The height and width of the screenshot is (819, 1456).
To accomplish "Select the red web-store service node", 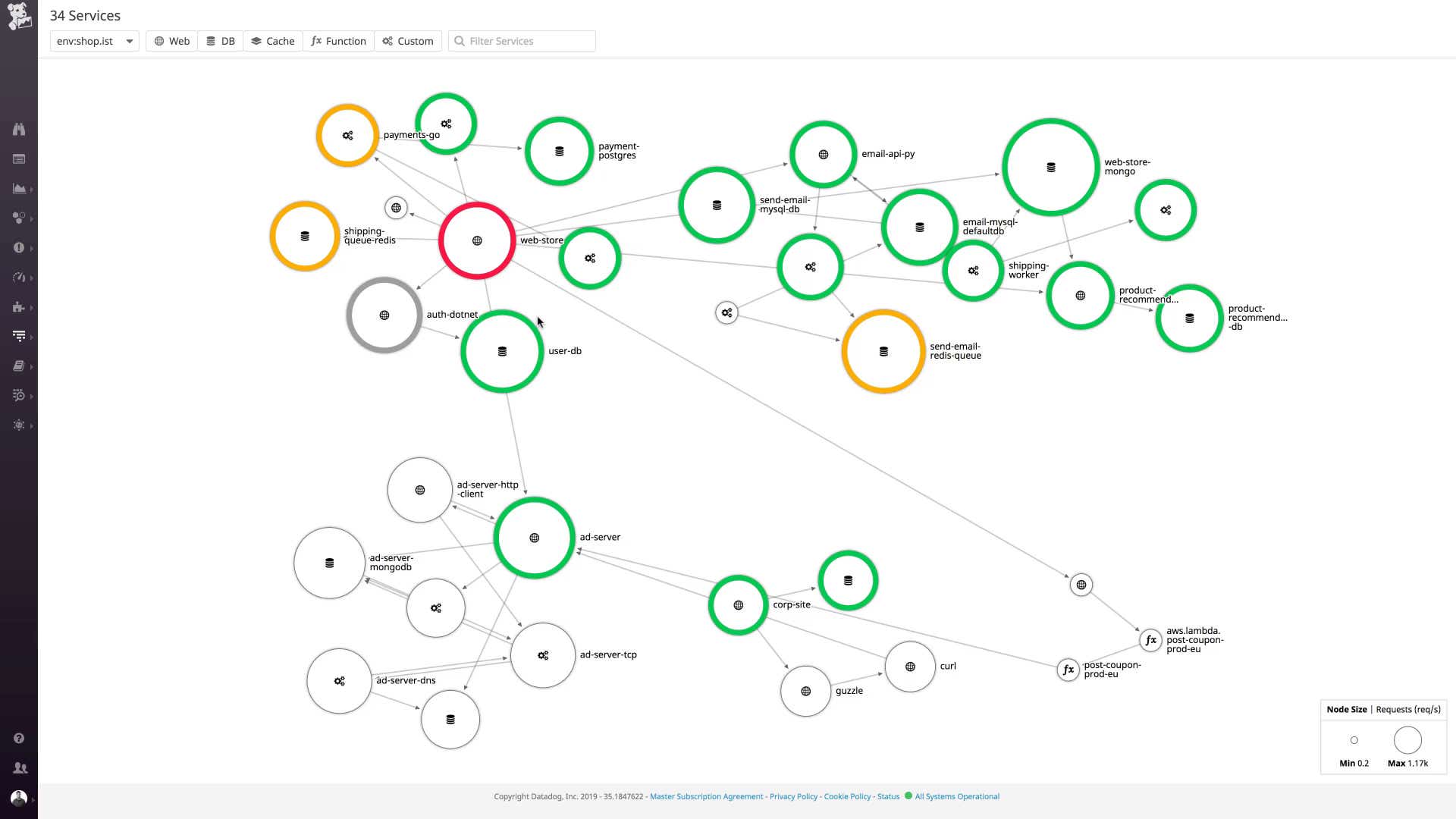I will pos(477,240).
